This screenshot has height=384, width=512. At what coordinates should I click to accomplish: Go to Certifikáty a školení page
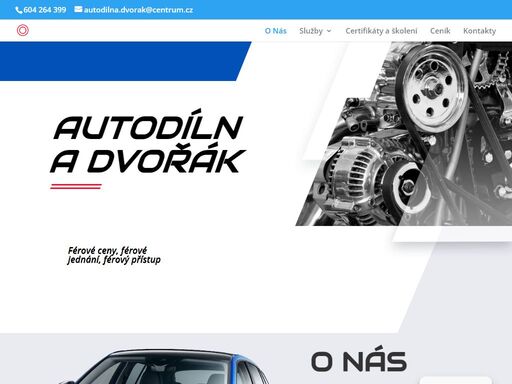click(x=381, y=31)
